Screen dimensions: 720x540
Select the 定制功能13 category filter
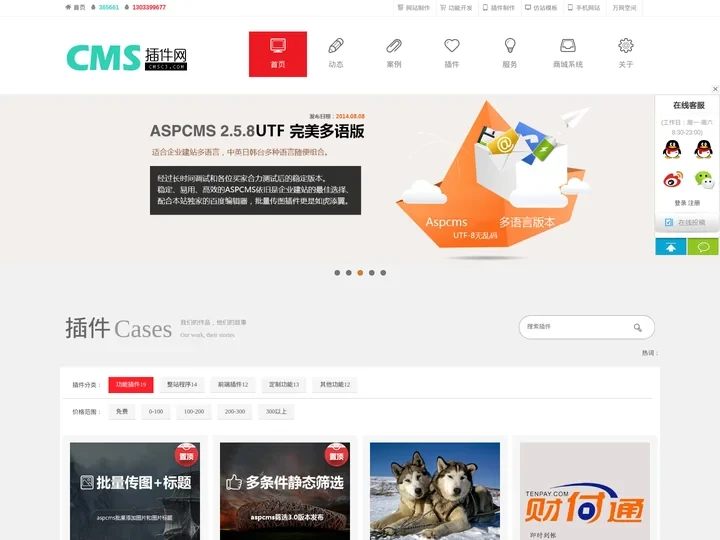[x=284, y=385]
